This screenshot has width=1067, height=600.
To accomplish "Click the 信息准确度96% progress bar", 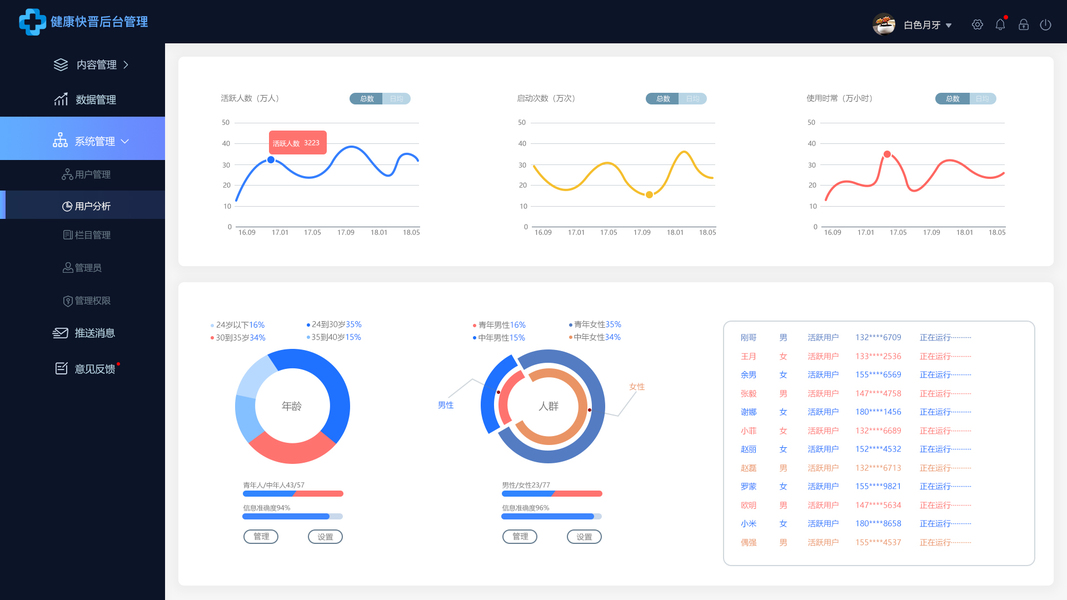I will [552, 516].
